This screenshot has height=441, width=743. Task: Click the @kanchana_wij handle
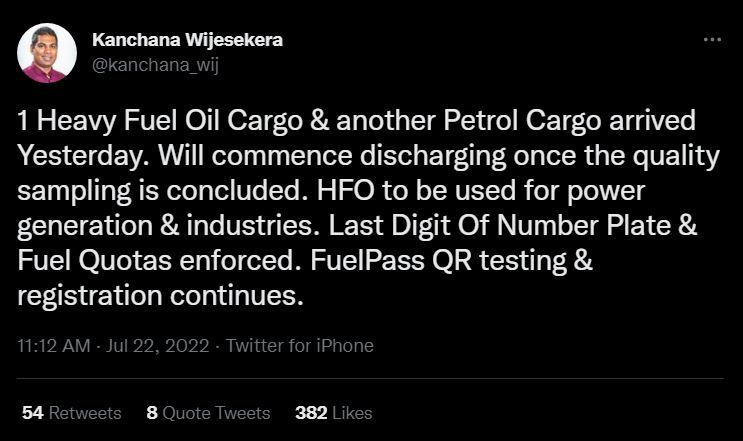[x=155, y=65]
